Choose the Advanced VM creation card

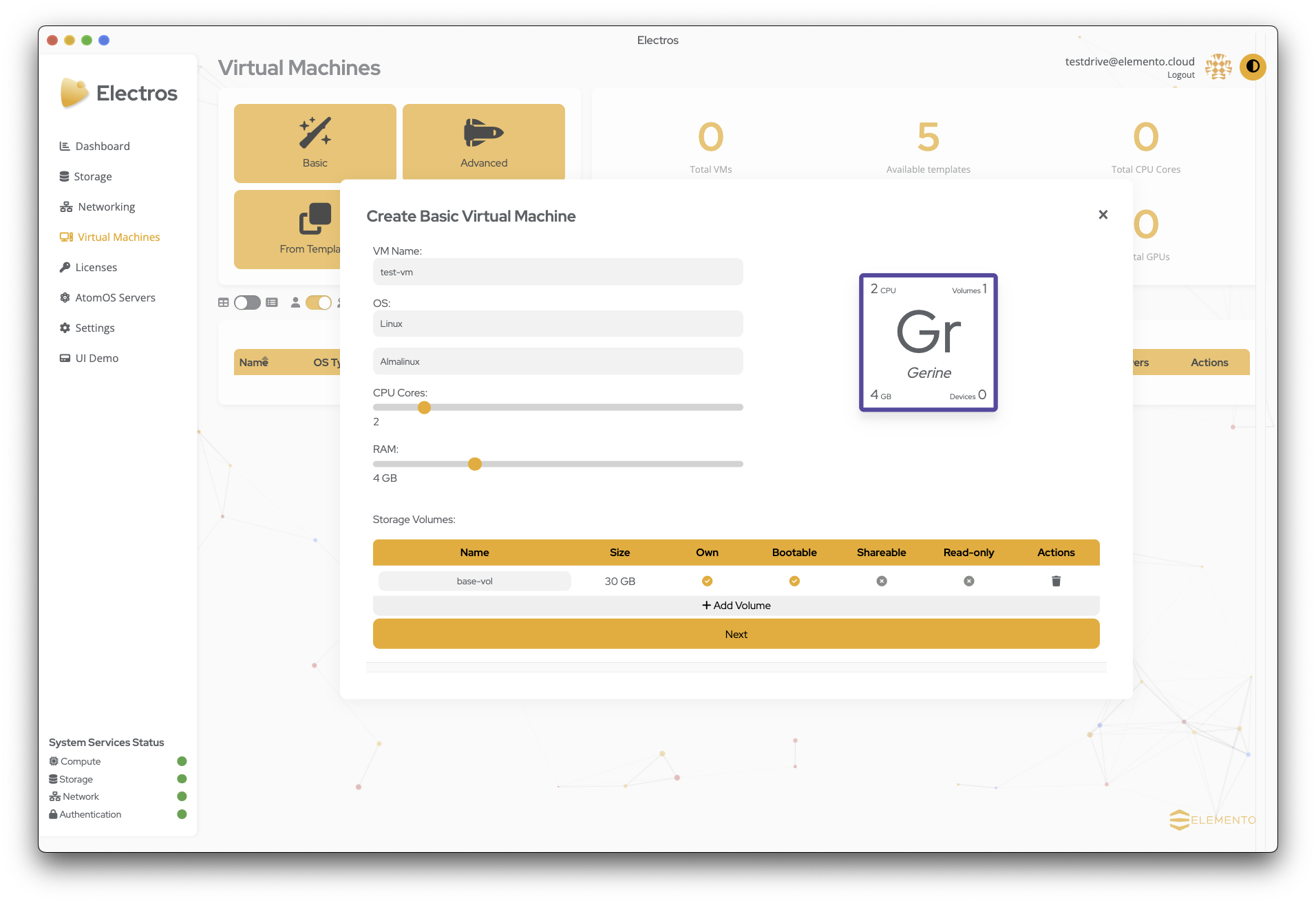pyautogui.click(x=483, y=142)
